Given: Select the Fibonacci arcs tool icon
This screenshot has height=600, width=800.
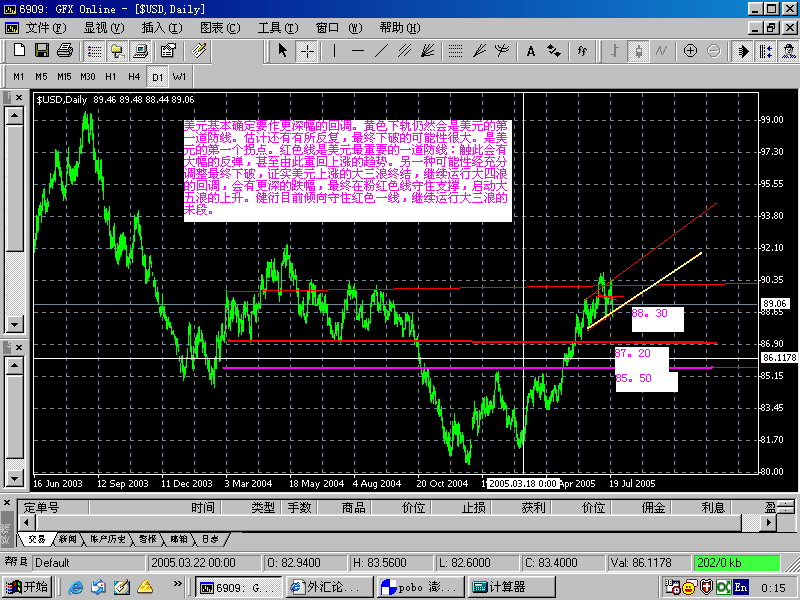Looking at the screenshot, I should [502, 51].
